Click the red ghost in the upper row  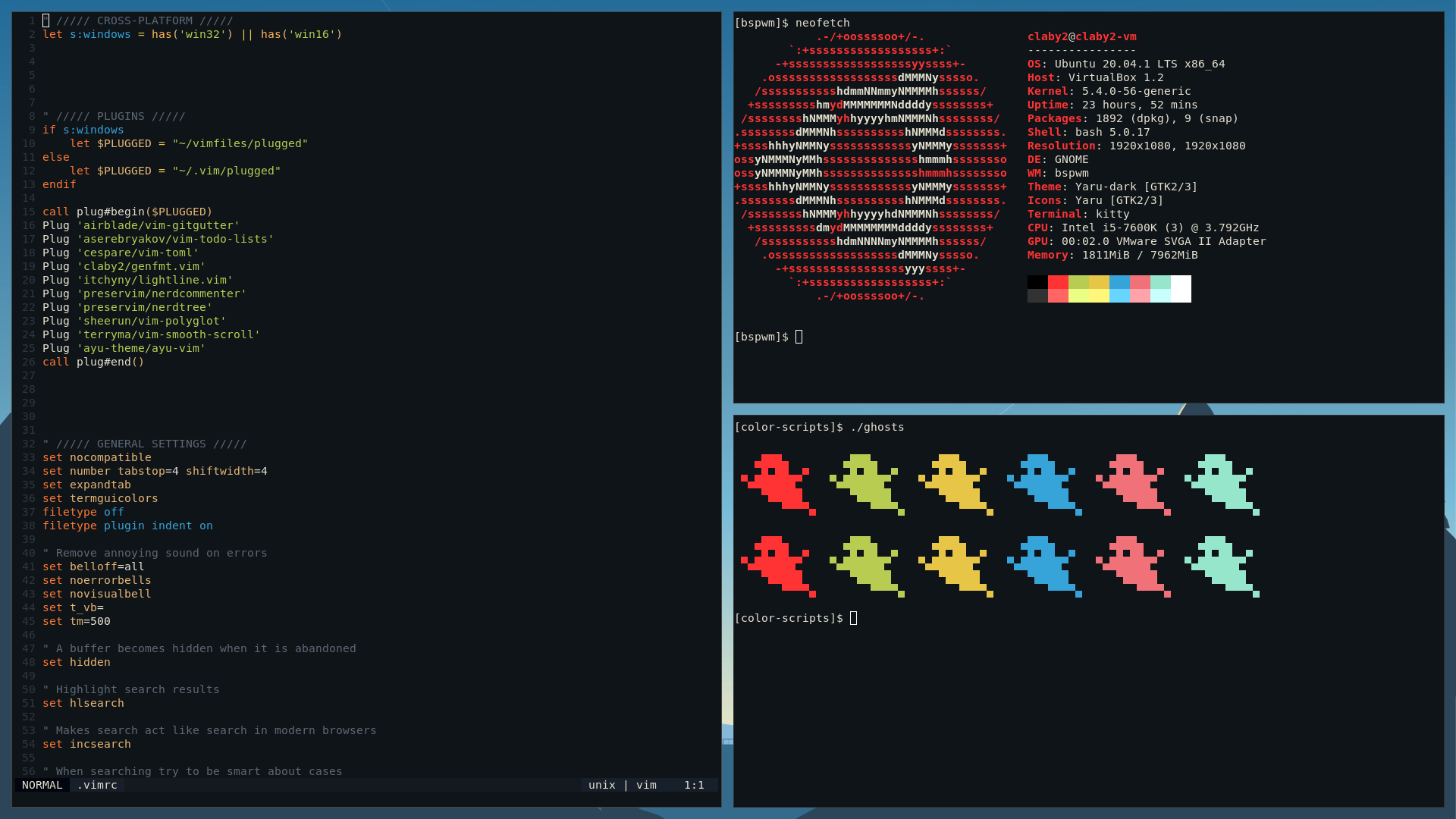point(778,485)
